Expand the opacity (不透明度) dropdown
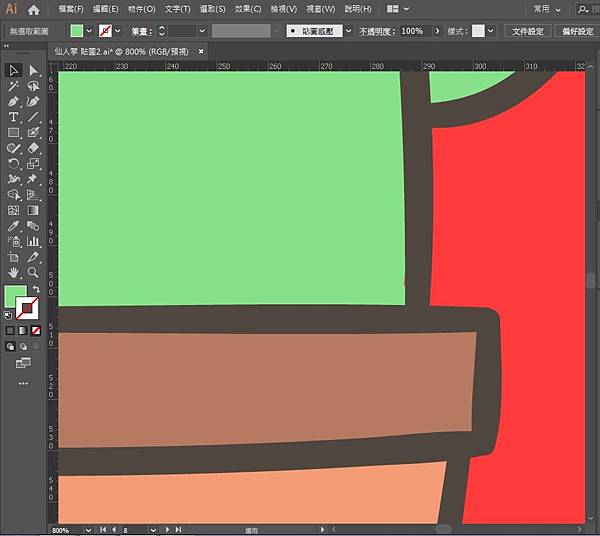 [x=437, y=31]
